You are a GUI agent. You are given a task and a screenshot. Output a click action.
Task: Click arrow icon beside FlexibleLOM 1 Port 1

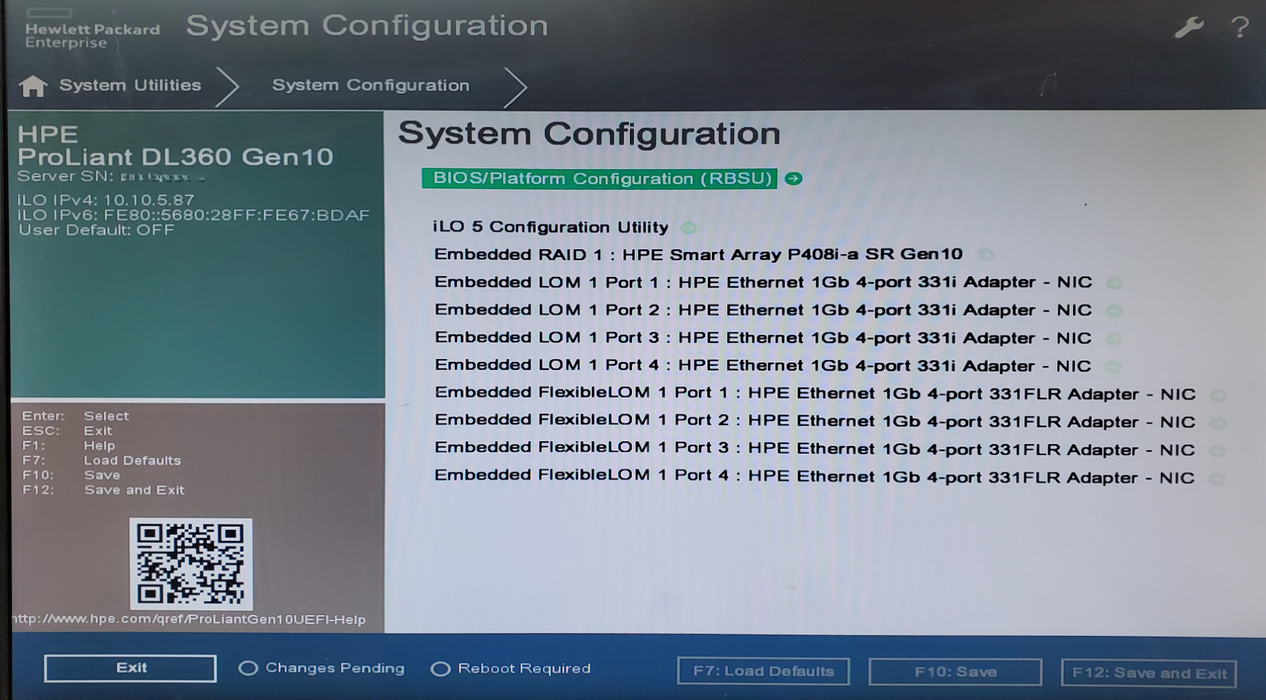click(x=1217, y=395)
